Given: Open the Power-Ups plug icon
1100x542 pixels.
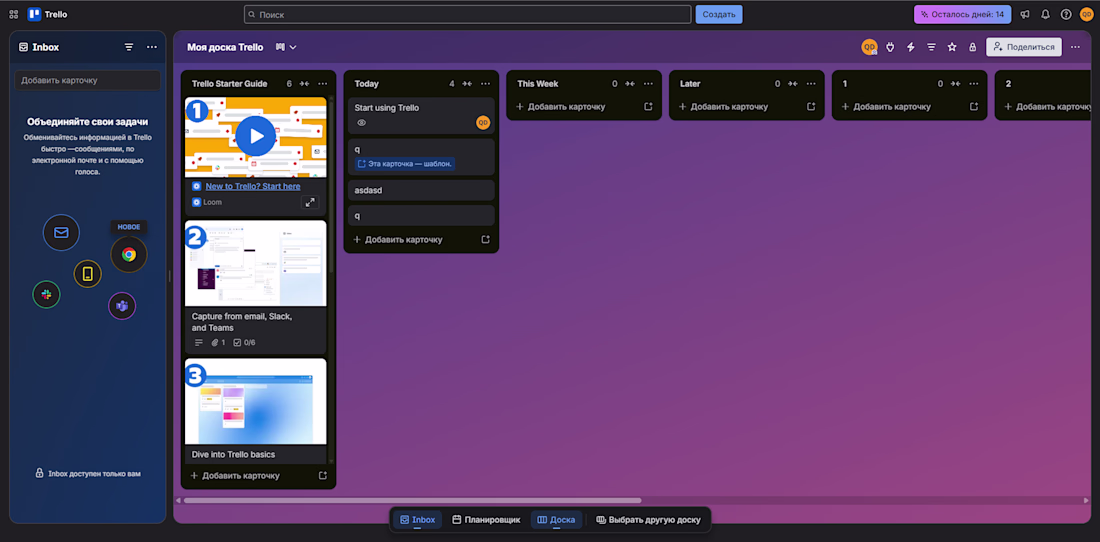Looking at the screenshot, I should pos(890,47).
